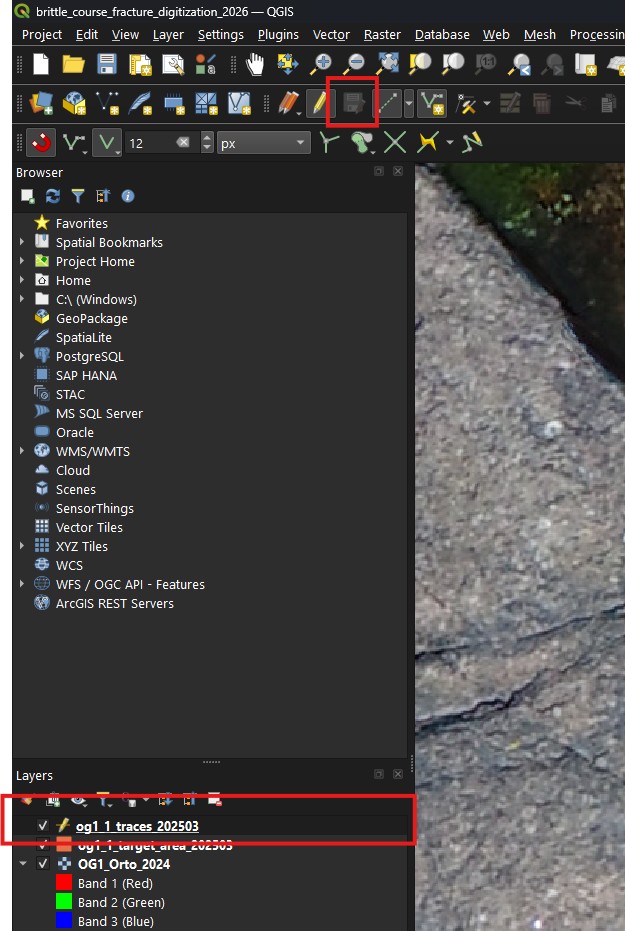The width and height of the screenshot is (625, 931).
Task: Expand Spatial Bookmarks in Browser
Action: click(x=22, y=242)
